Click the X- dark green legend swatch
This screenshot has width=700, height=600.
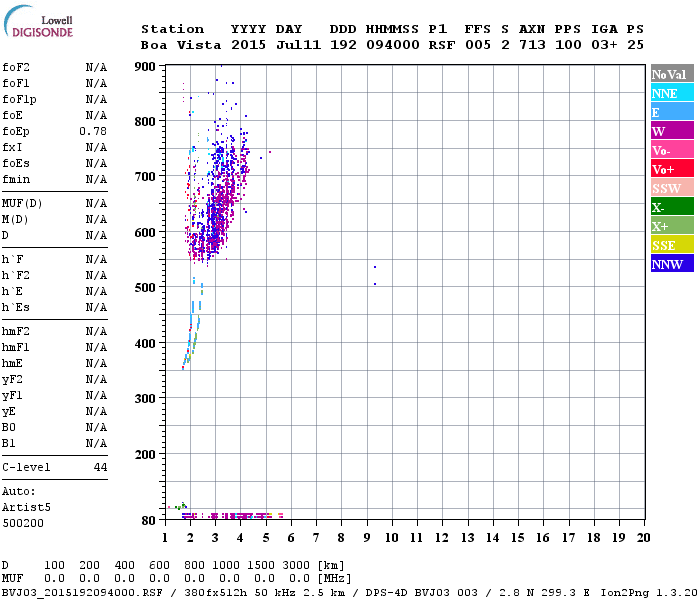coord(672,207)
